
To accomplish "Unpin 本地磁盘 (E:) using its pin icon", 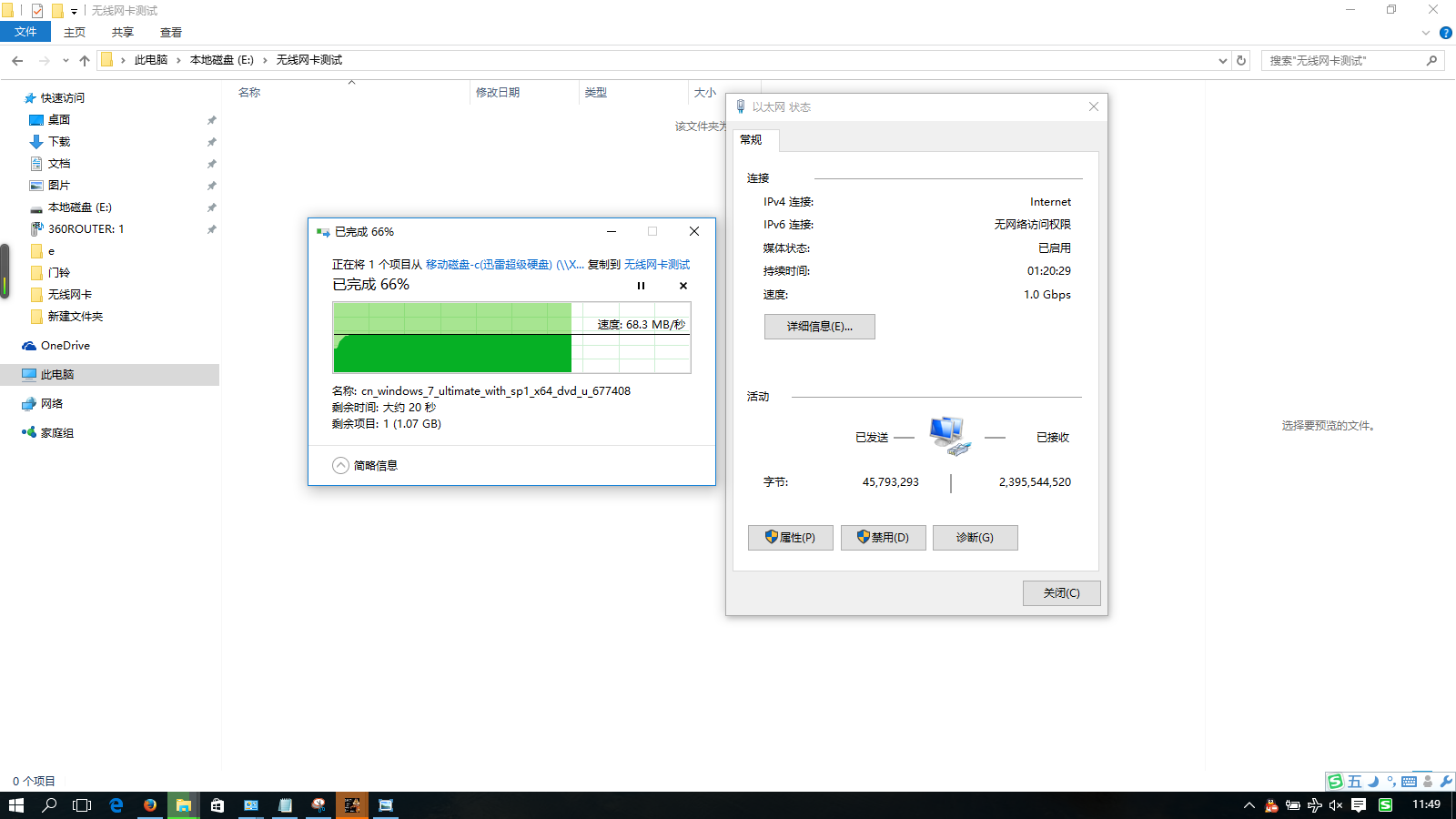I will coord(211,207).
